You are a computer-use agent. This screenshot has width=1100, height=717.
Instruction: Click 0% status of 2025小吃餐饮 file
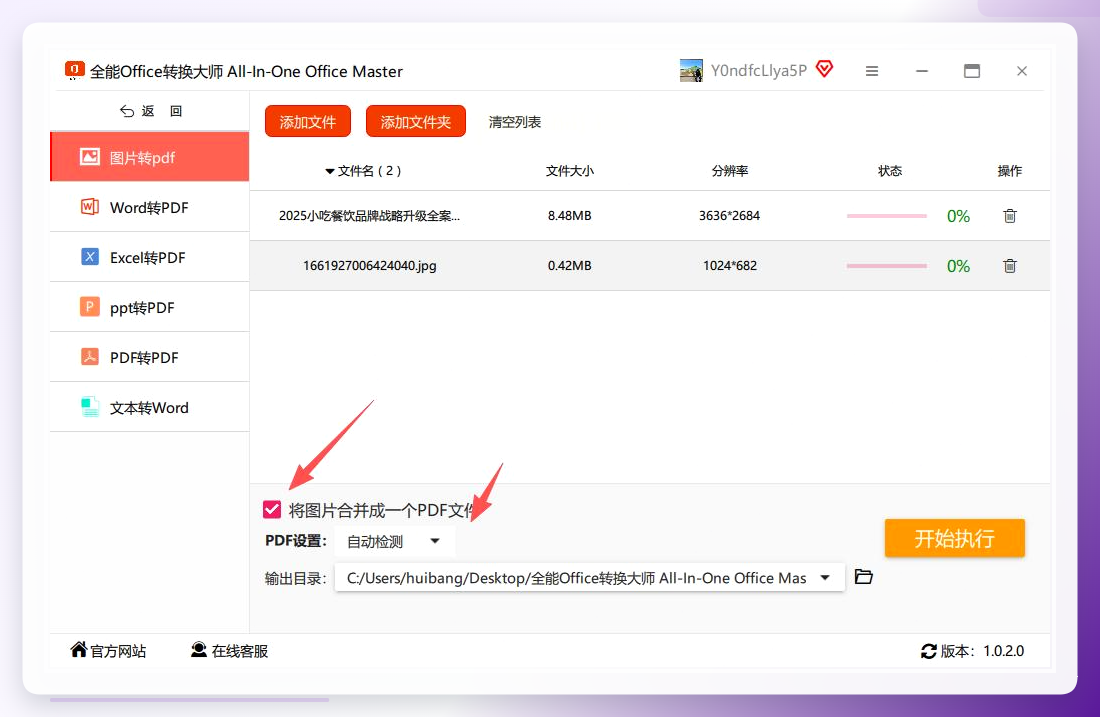tap(958, 215)
